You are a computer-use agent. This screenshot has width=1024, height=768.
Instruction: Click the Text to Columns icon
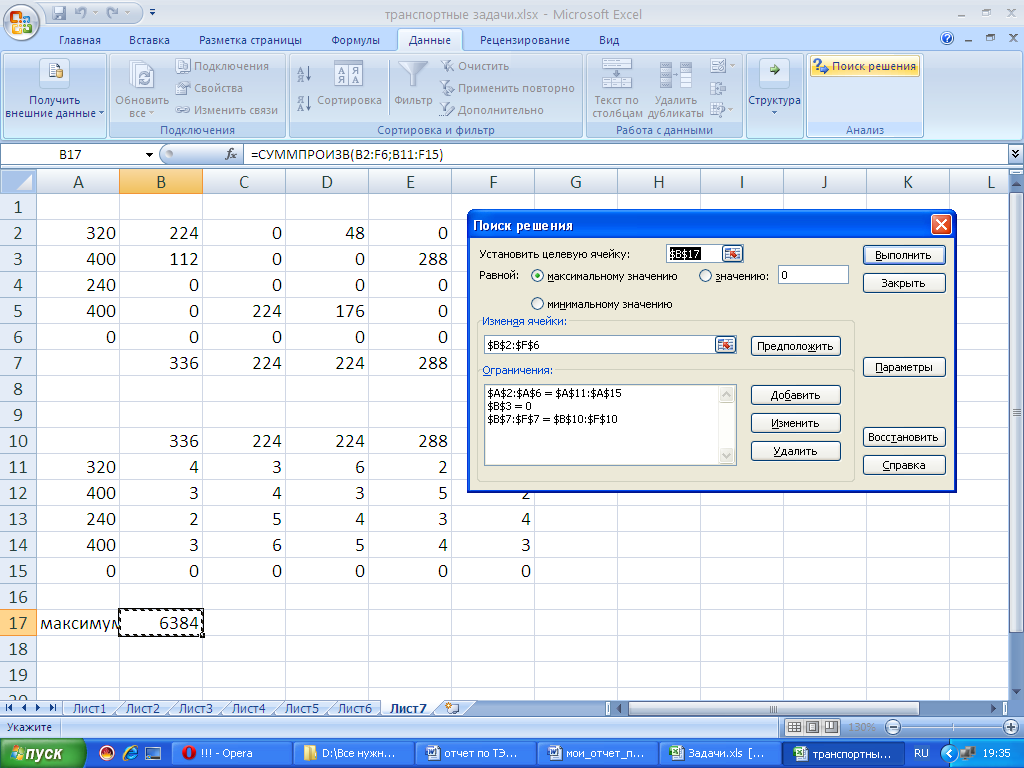coord(616,73)
